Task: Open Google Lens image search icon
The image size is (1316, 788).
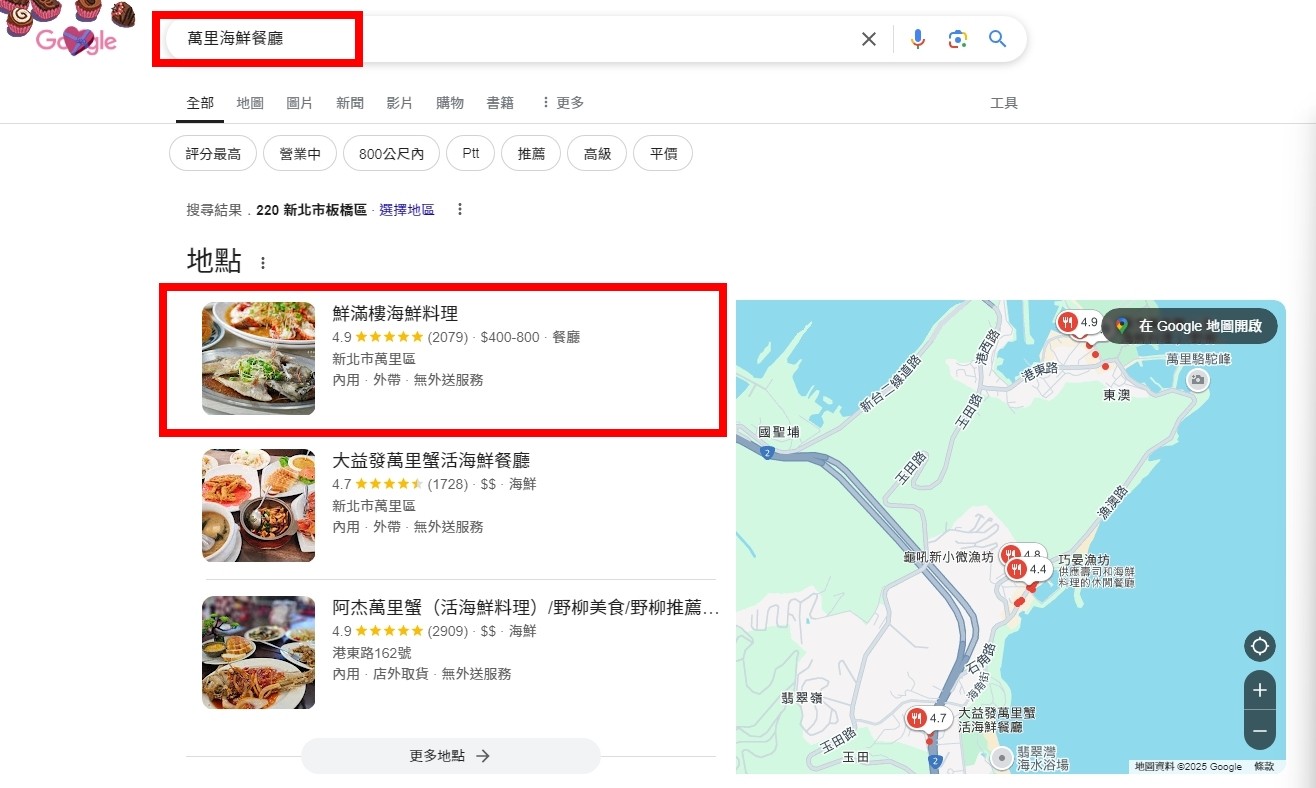Action: point(958,39)
